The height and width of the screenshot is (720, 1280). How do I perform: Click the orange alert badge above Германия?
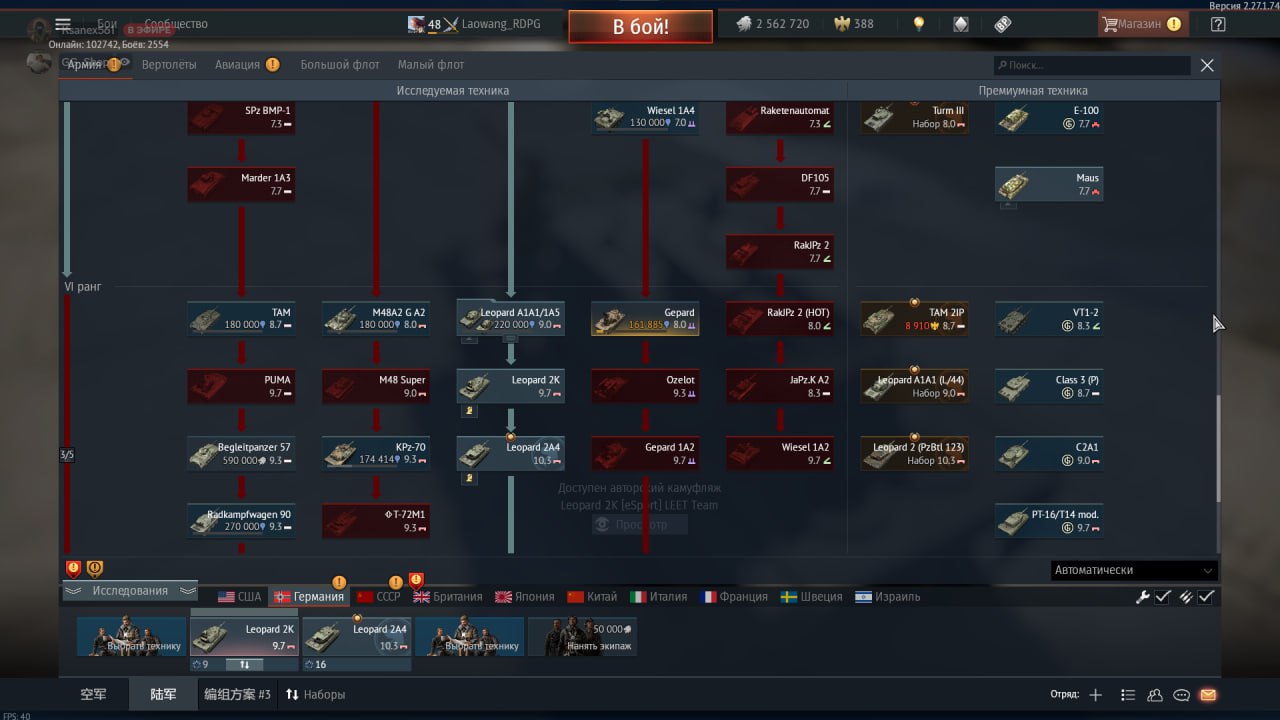click(x=339, y=582)
